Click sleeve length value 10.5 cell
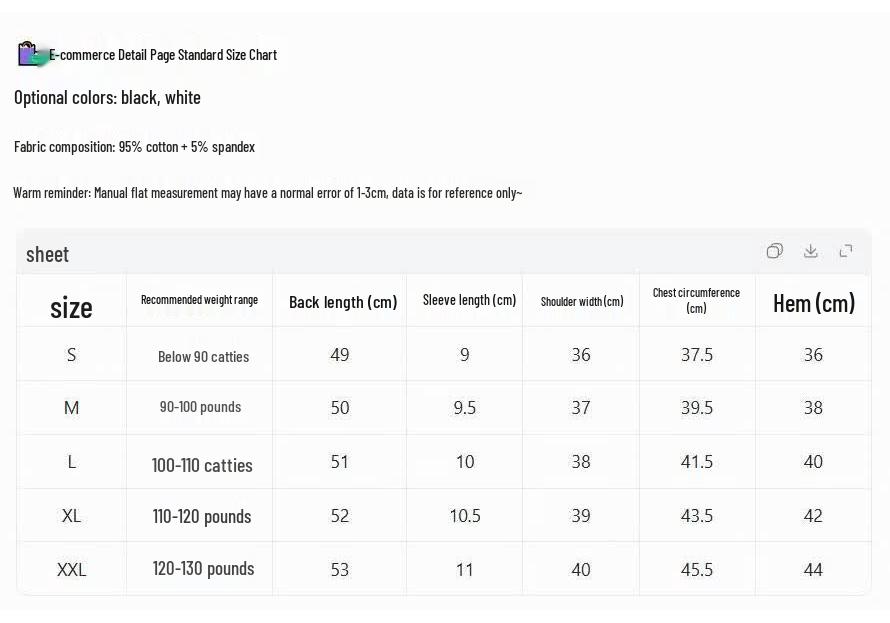Viewport: 890px width, 623px height. coord(465,515)
